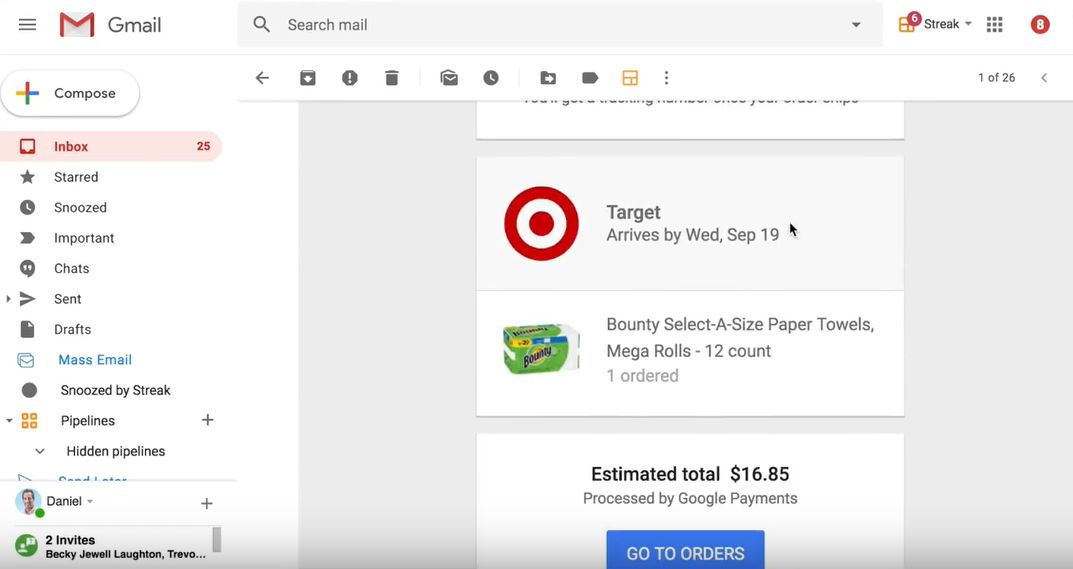Collapse the Pipelines section triangle

coord(9,420)
